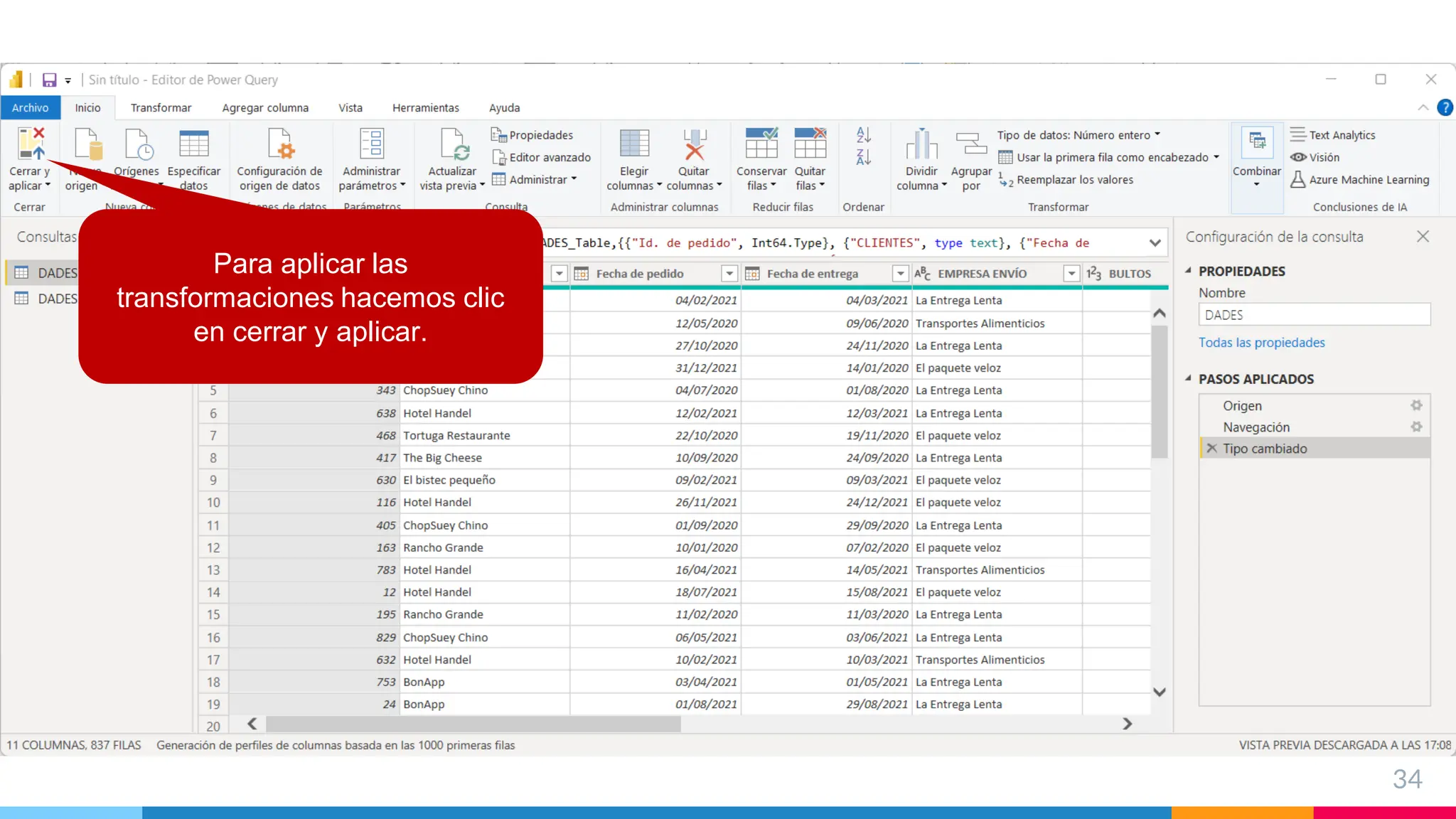Click the Especificar datos icon

coord(193,144)
